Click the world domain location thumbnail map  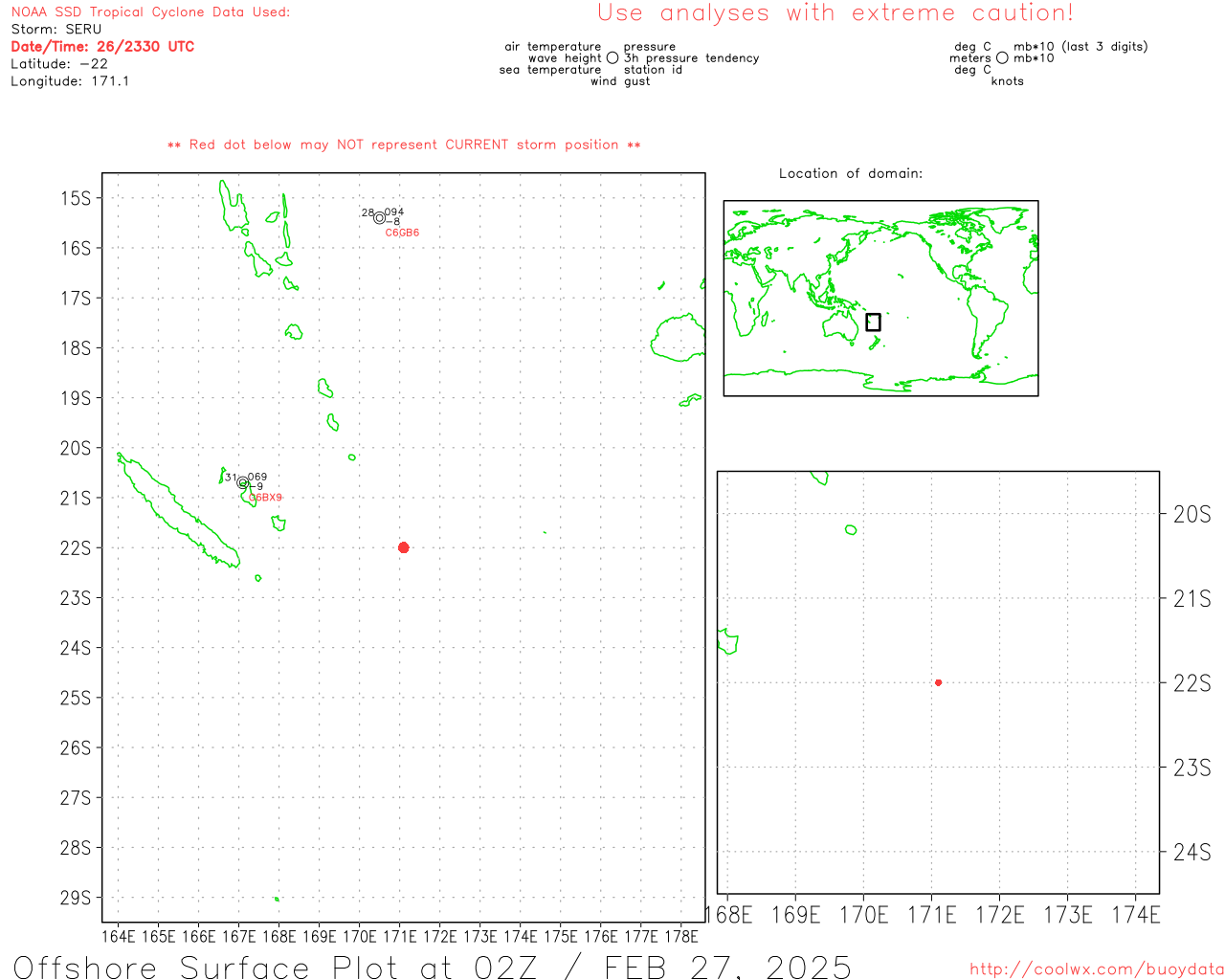[x=880, y=299]
